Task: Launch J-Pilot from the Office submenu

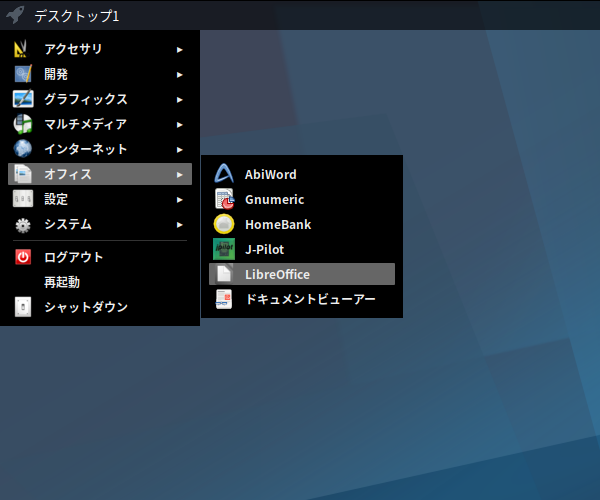Action: click(302, 249)
